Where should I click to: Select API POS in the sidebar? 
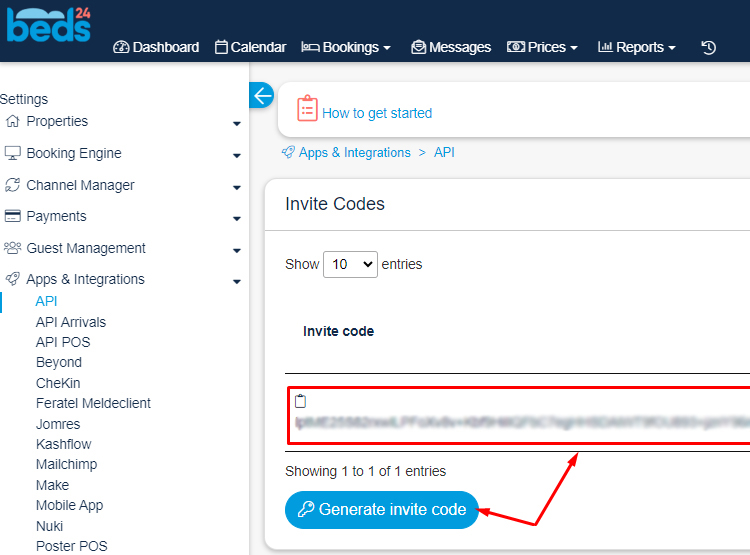[x=63, y=343]
